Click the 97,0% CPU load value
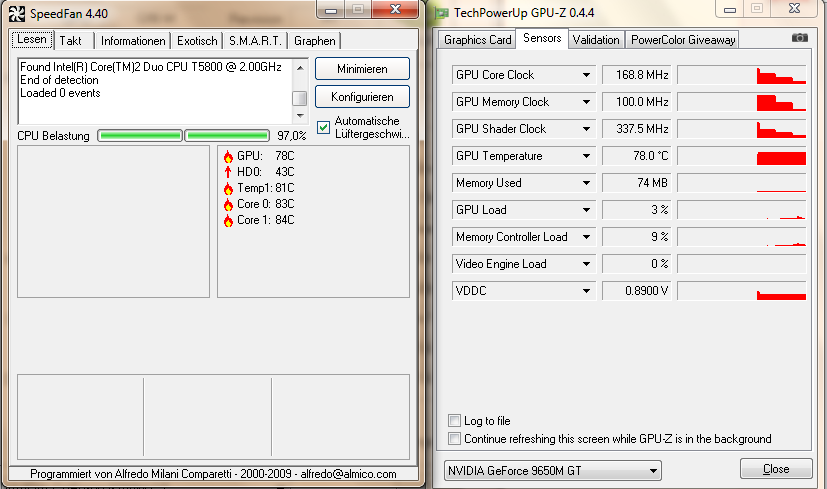Screen dimensions: 827x489 tap(292, 136)
